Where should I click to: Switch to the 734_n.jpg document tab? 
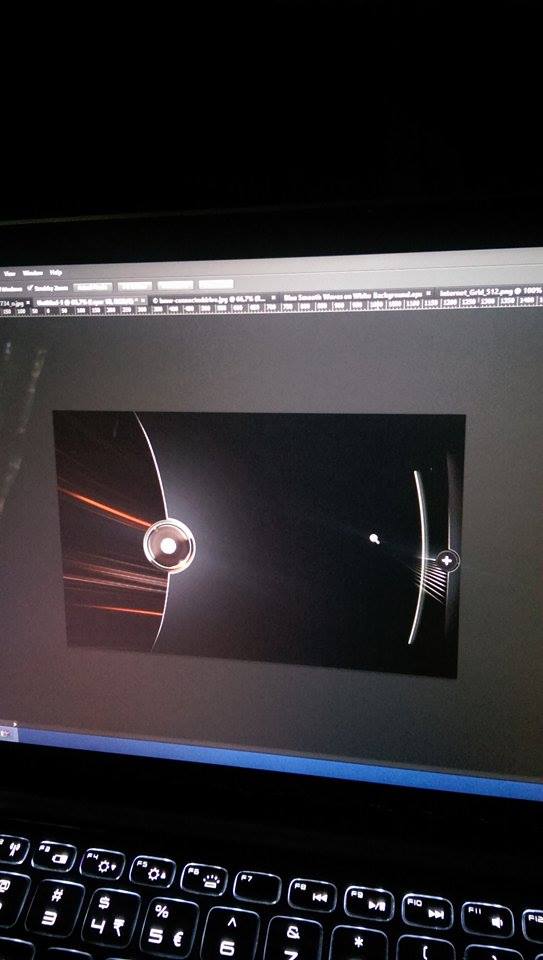point(15,303)
